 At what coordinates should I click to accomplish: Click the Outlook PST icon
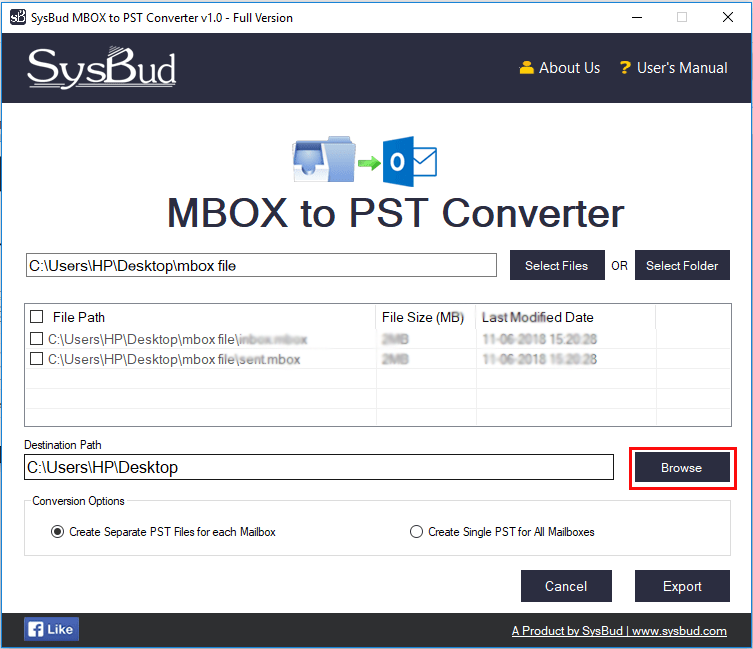point(410,161)
